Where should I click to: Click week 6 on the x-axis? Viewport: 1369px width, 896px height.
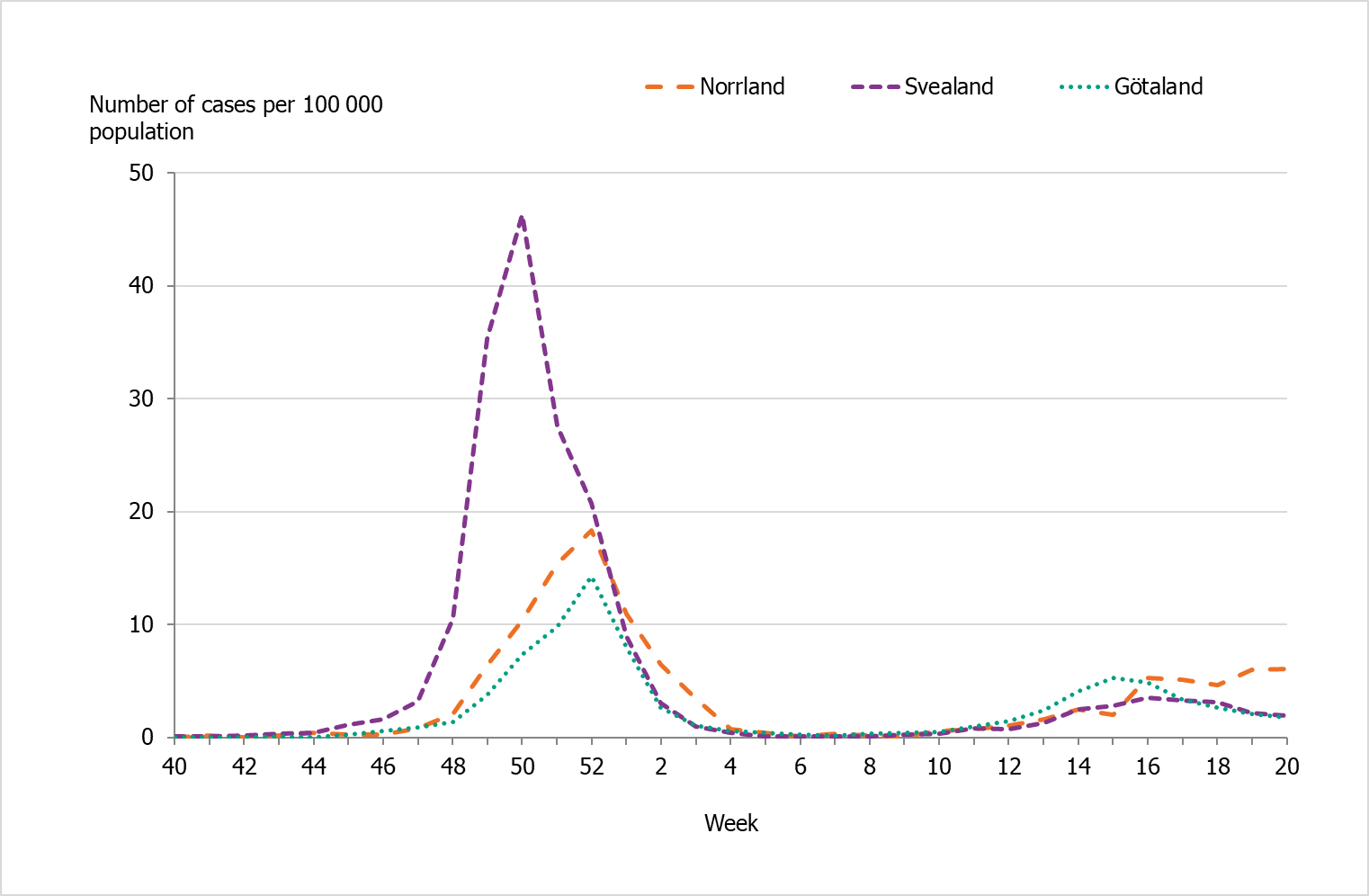click(801, 766)
